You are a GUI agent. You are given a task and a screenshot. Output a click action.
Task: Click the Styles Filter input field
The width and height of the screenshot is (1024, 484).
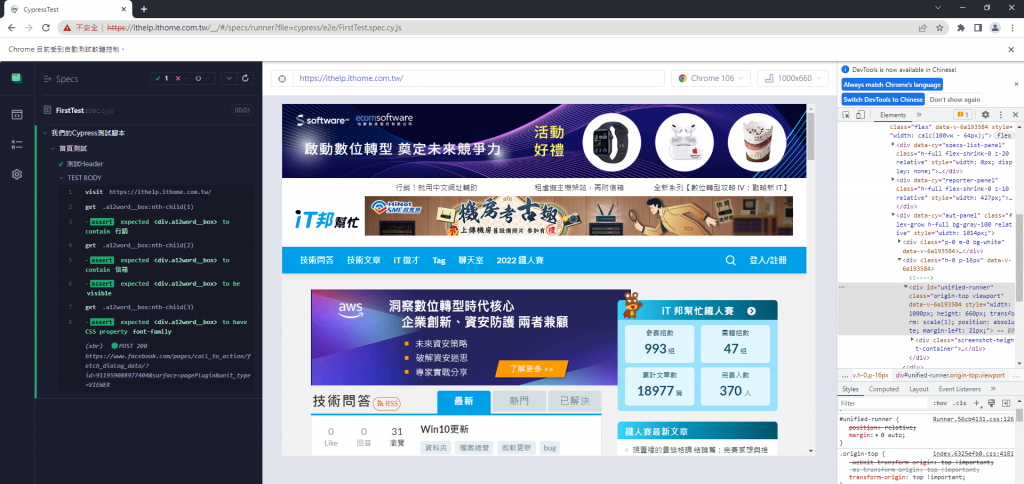(x=884, y=403)
